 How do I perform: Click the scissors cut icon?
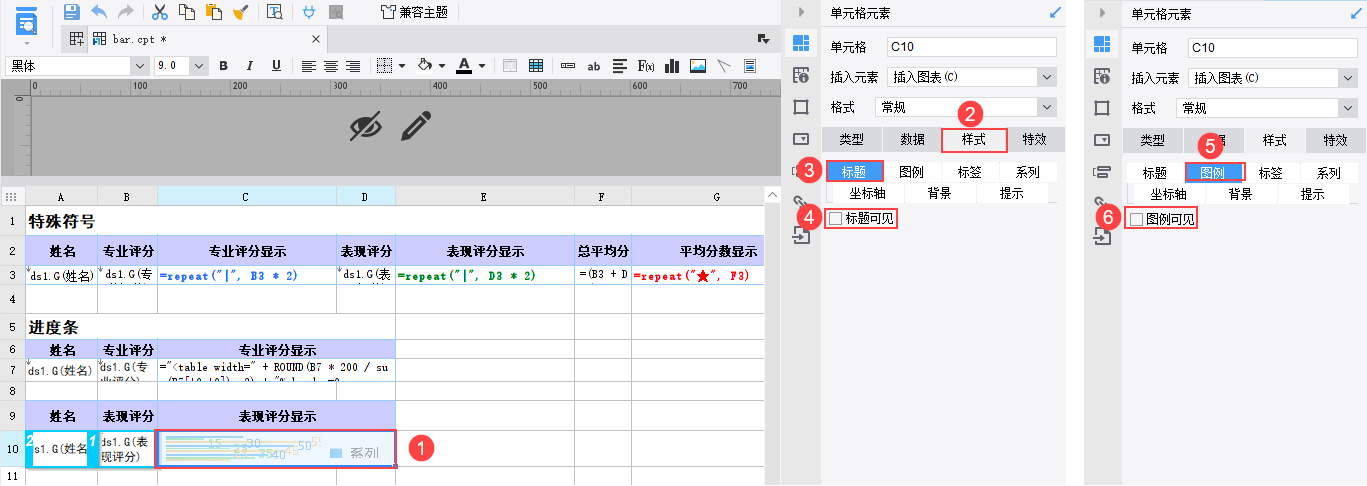pos(160,12)
